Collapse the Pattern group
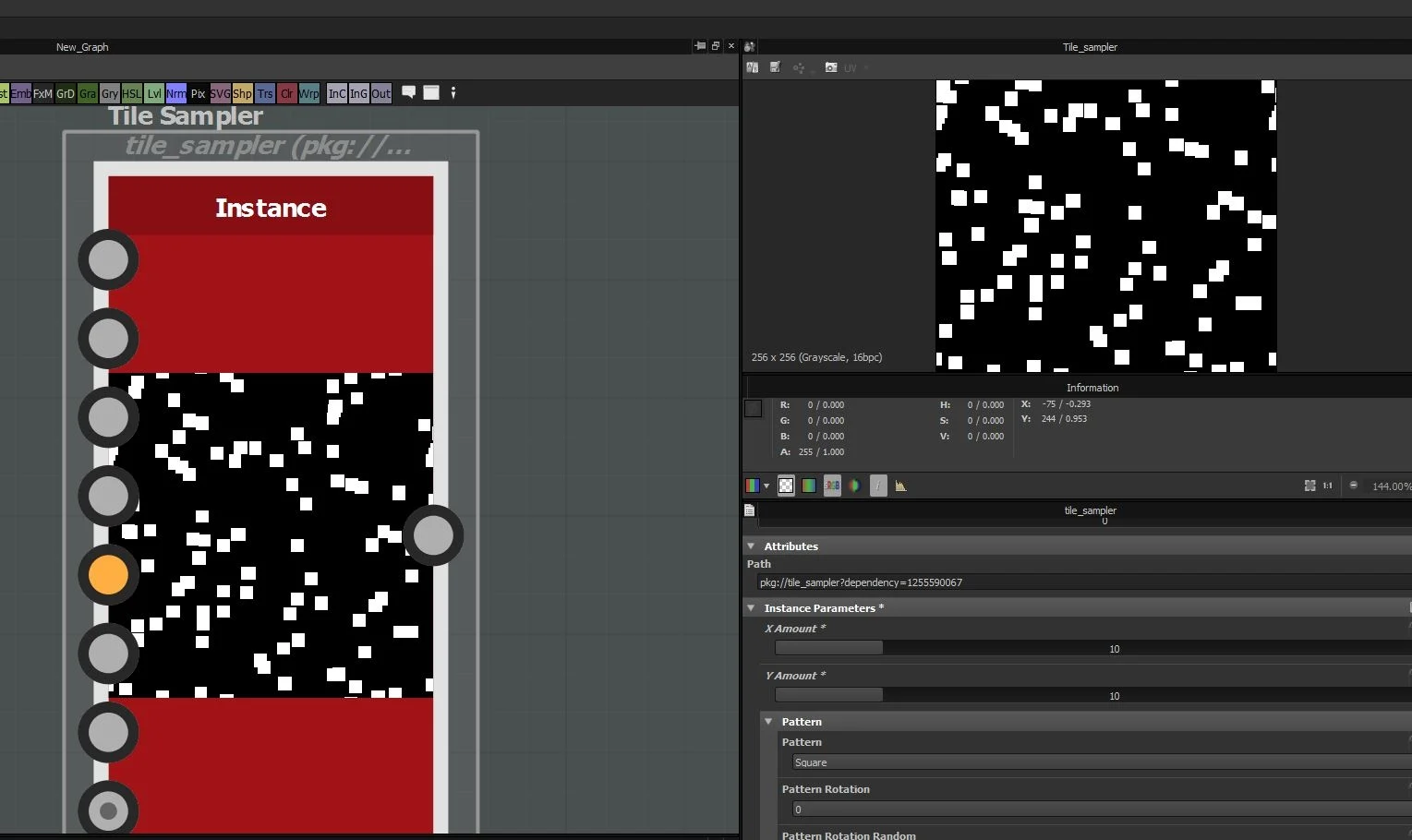1412x840 pixels. click(x=768, y=722)
